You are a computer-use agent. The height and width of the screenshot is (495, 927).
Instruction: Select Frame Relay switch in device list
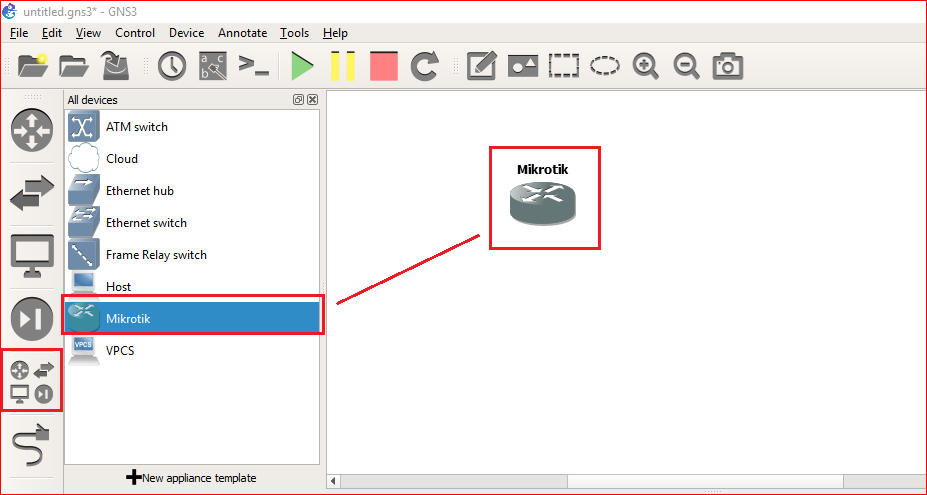click(192, 254)
